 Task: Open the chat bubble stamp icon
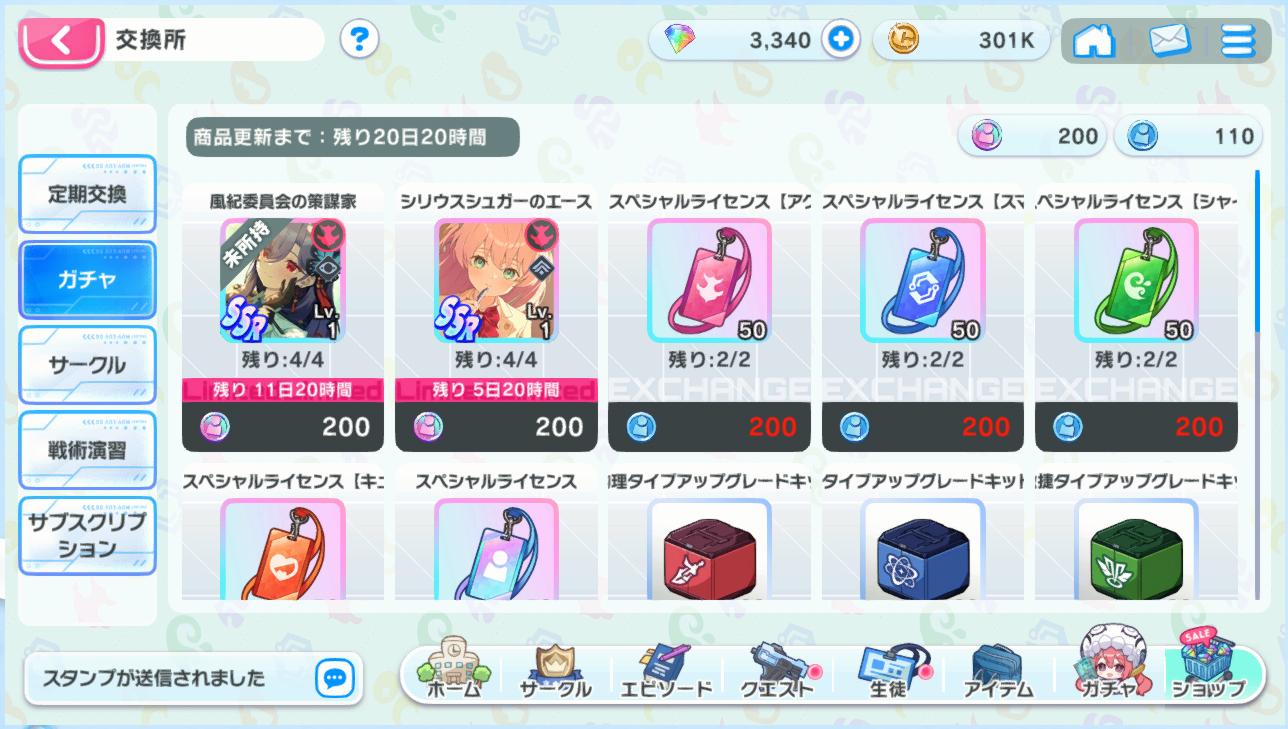(x=334, y=678)
